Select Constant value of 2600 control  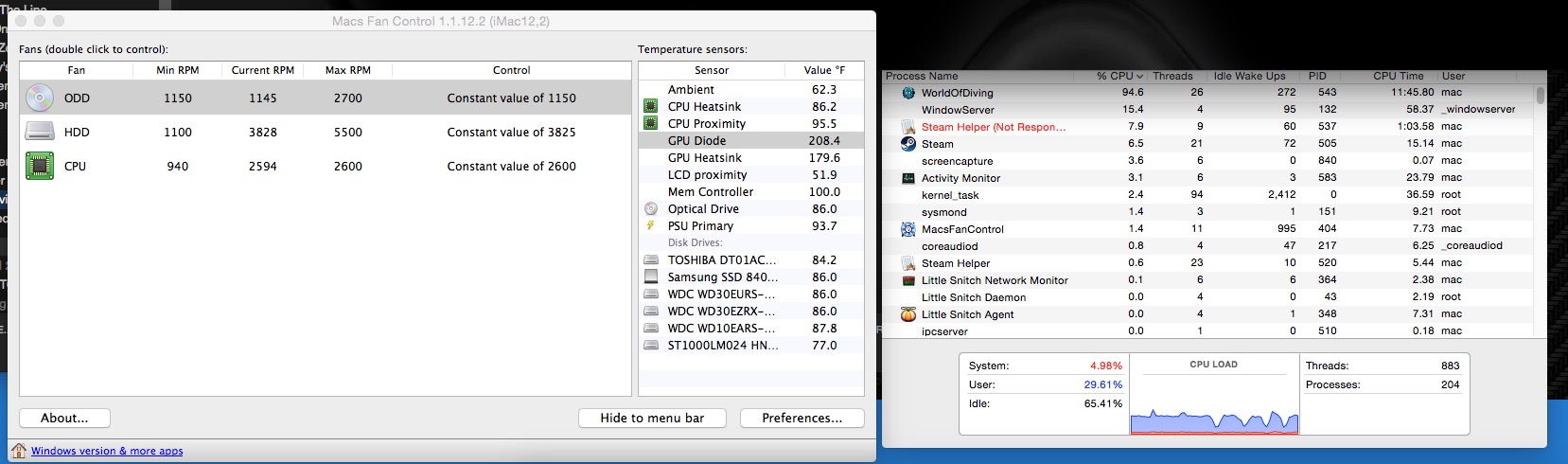pos(511,166)
